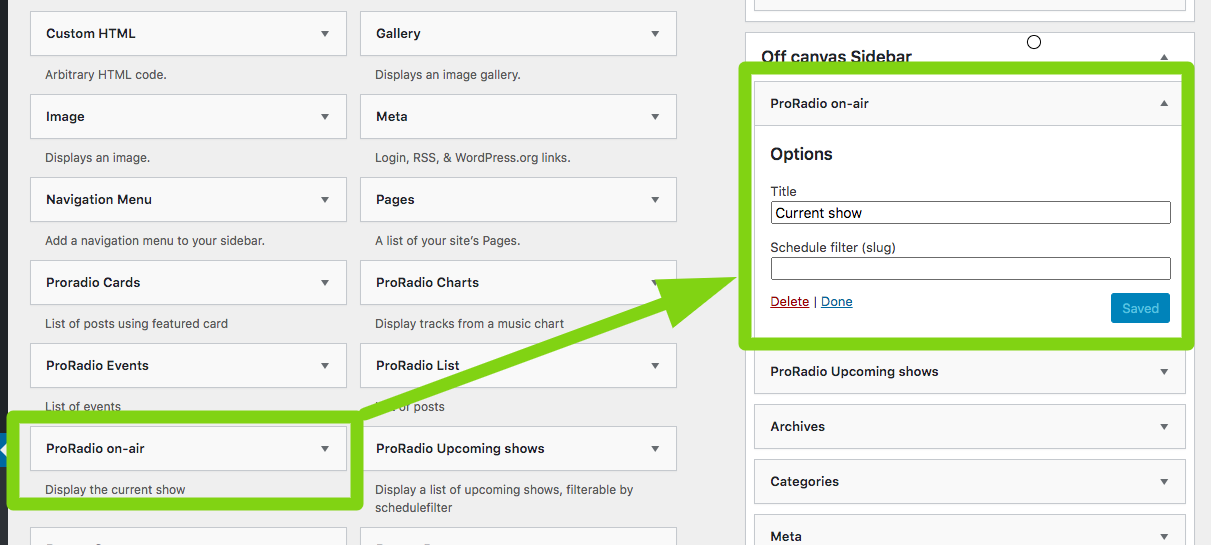Select the Proradio Cards widget title
Image resolution: width=1211 pixels, height=545 pixels.
coord(93,283)
